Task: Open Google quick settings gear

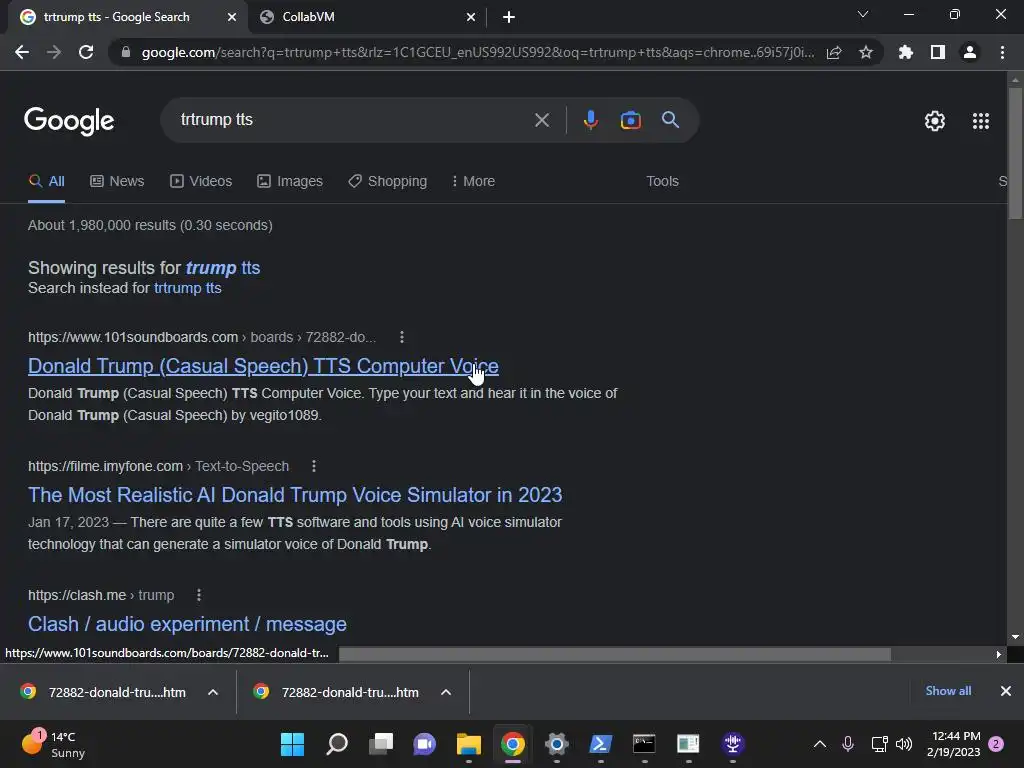Action: coord(935,121)
